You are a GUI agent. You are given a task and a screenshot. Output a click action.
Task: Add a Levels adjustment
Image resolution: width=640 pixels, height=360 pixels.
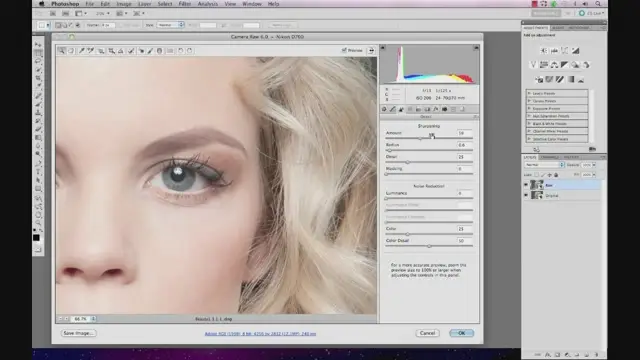(x=554, y=51)
